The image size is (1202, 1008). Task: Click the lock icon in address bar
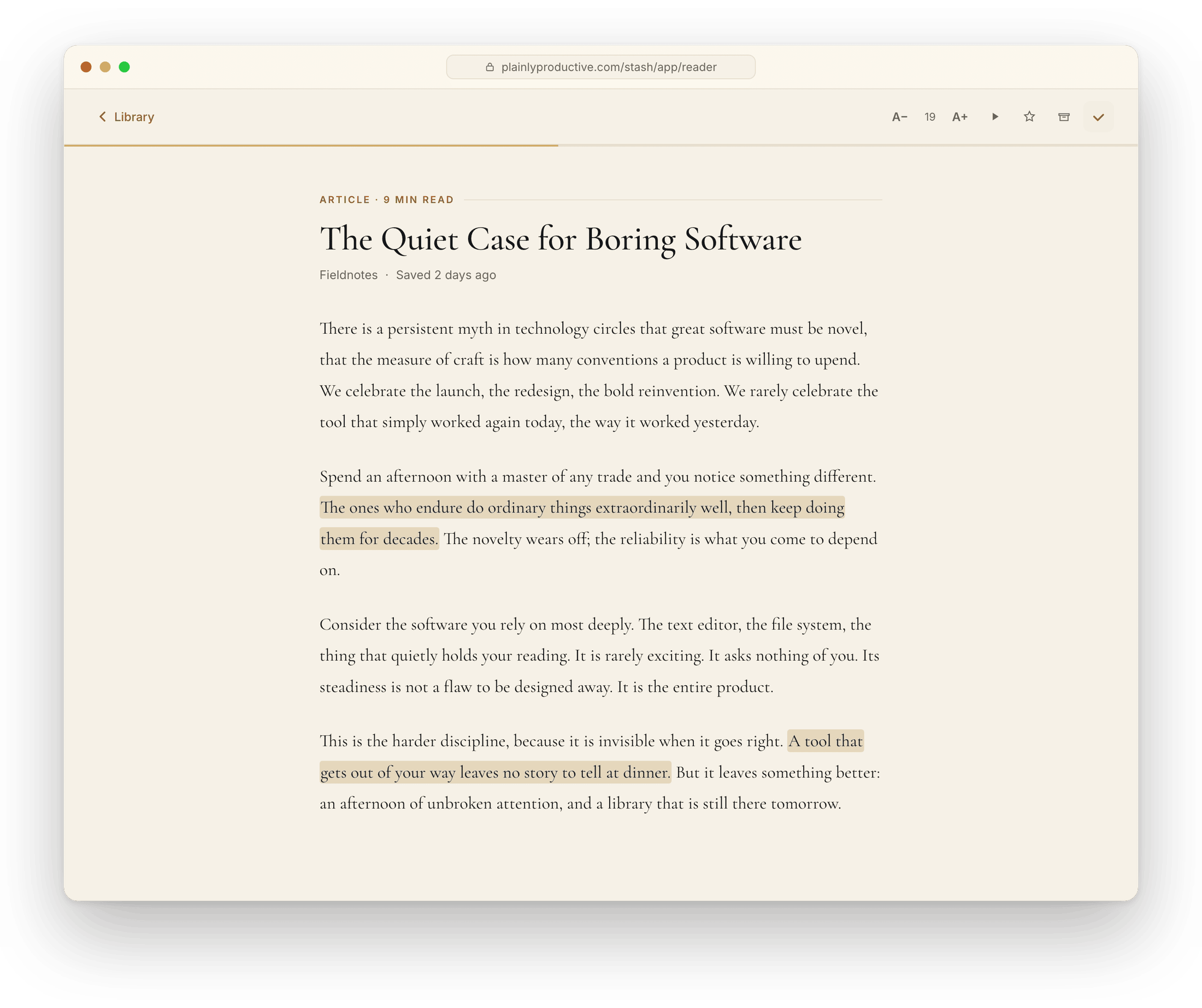coord(490,67)
